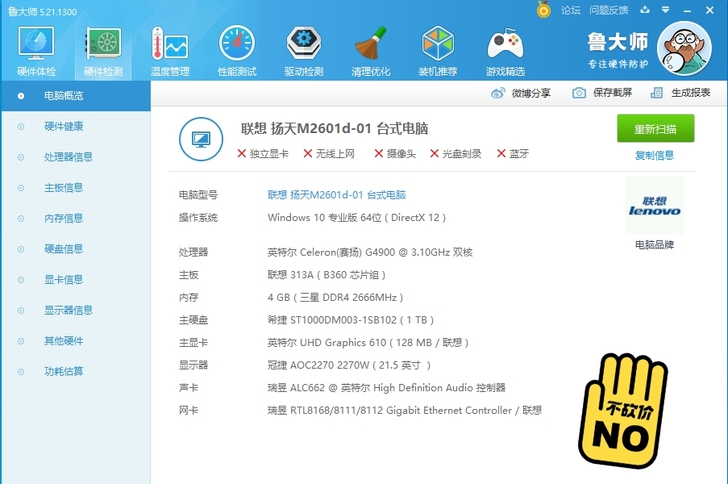Viewport: 728px width, 484px height.
Task: Click the 不砍价 NO hand sticker
Action: 622,410
